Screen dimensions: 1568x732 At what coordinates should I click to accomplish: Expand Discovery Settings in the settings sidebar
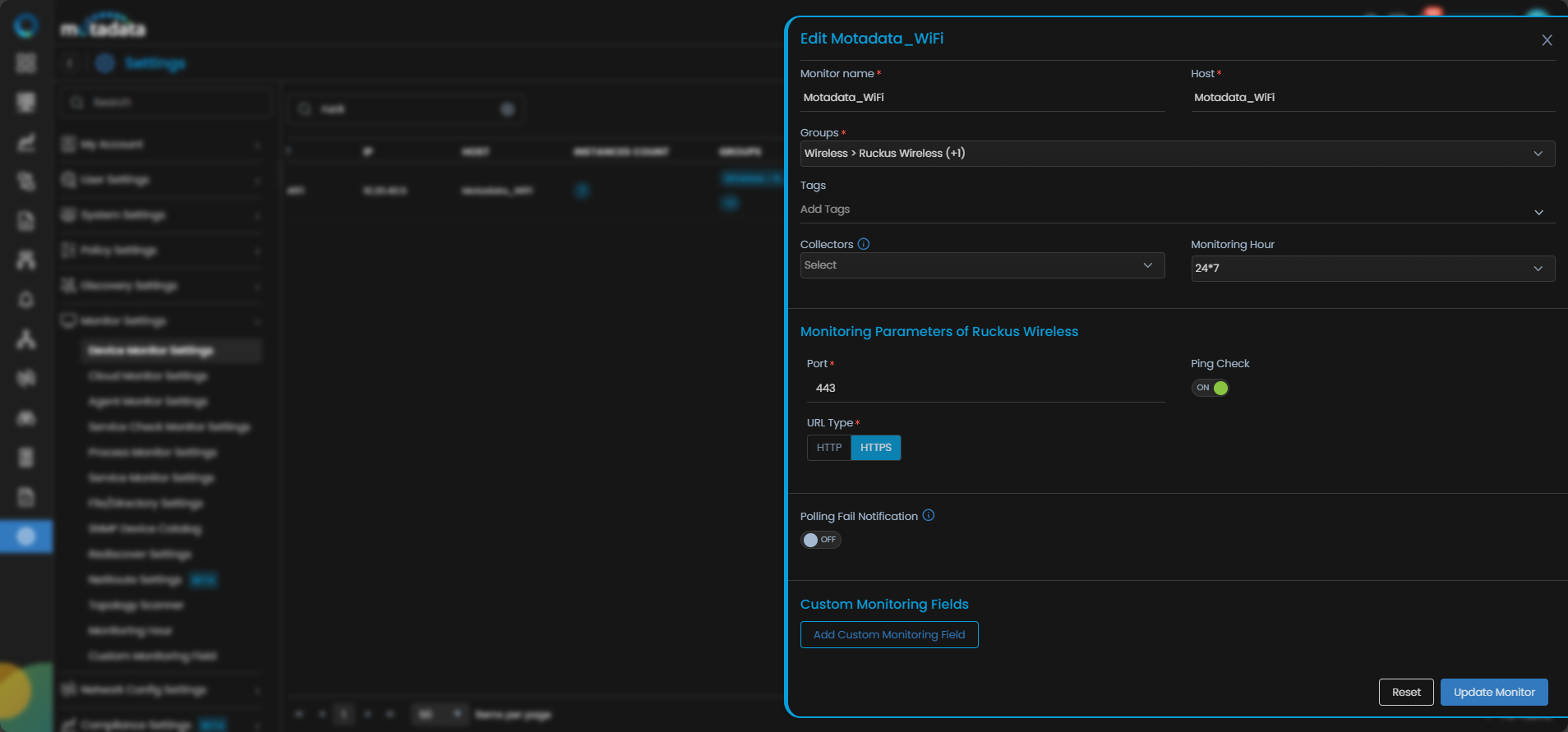162,286
